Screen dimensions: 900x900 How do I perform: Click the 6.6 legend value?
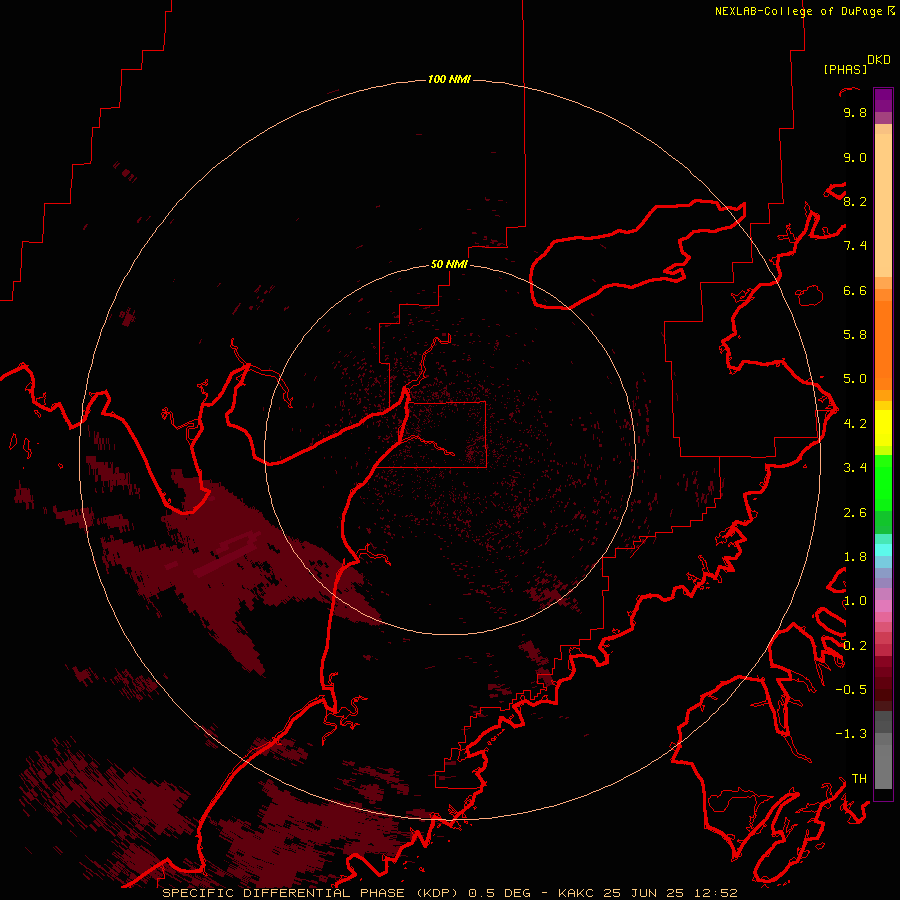click(x=855, y=290)
